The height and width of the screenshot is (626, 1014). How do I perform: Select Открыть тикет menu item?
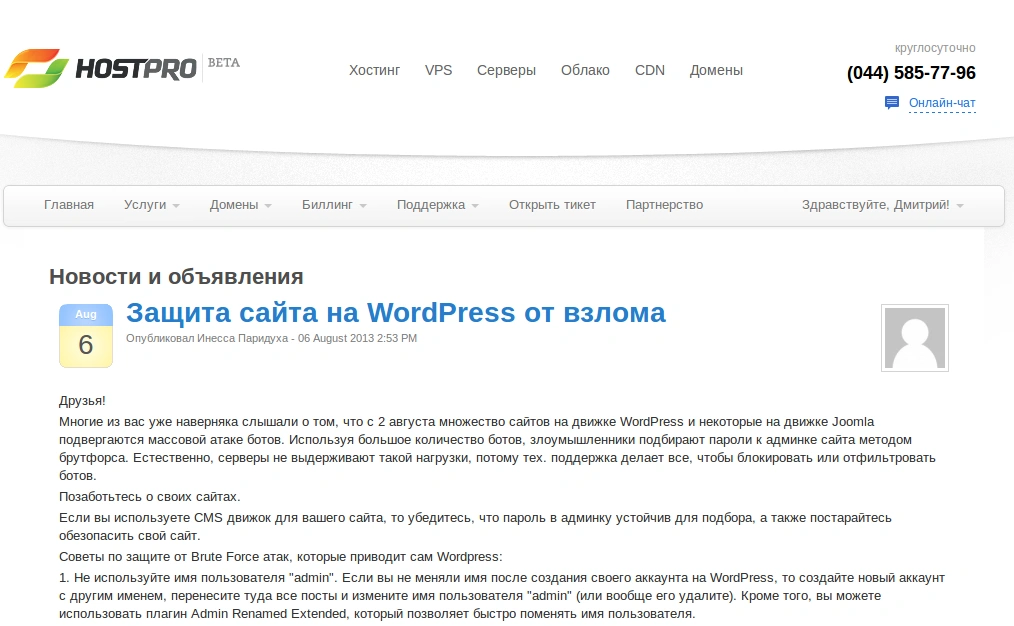(552, 205)
